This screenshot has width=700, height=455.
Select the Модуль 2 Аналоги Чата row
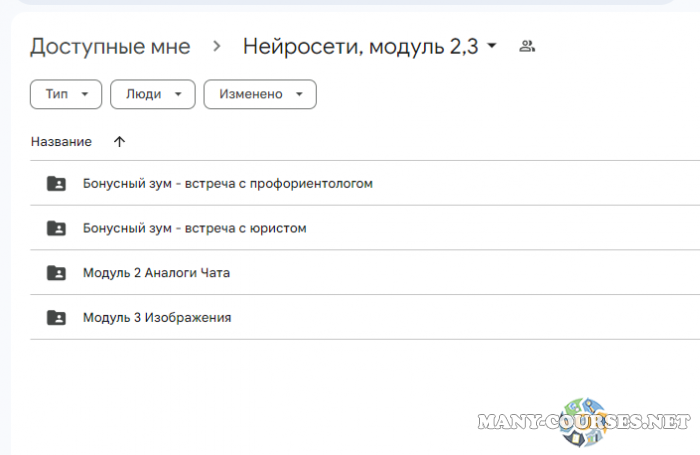[156, 273]
